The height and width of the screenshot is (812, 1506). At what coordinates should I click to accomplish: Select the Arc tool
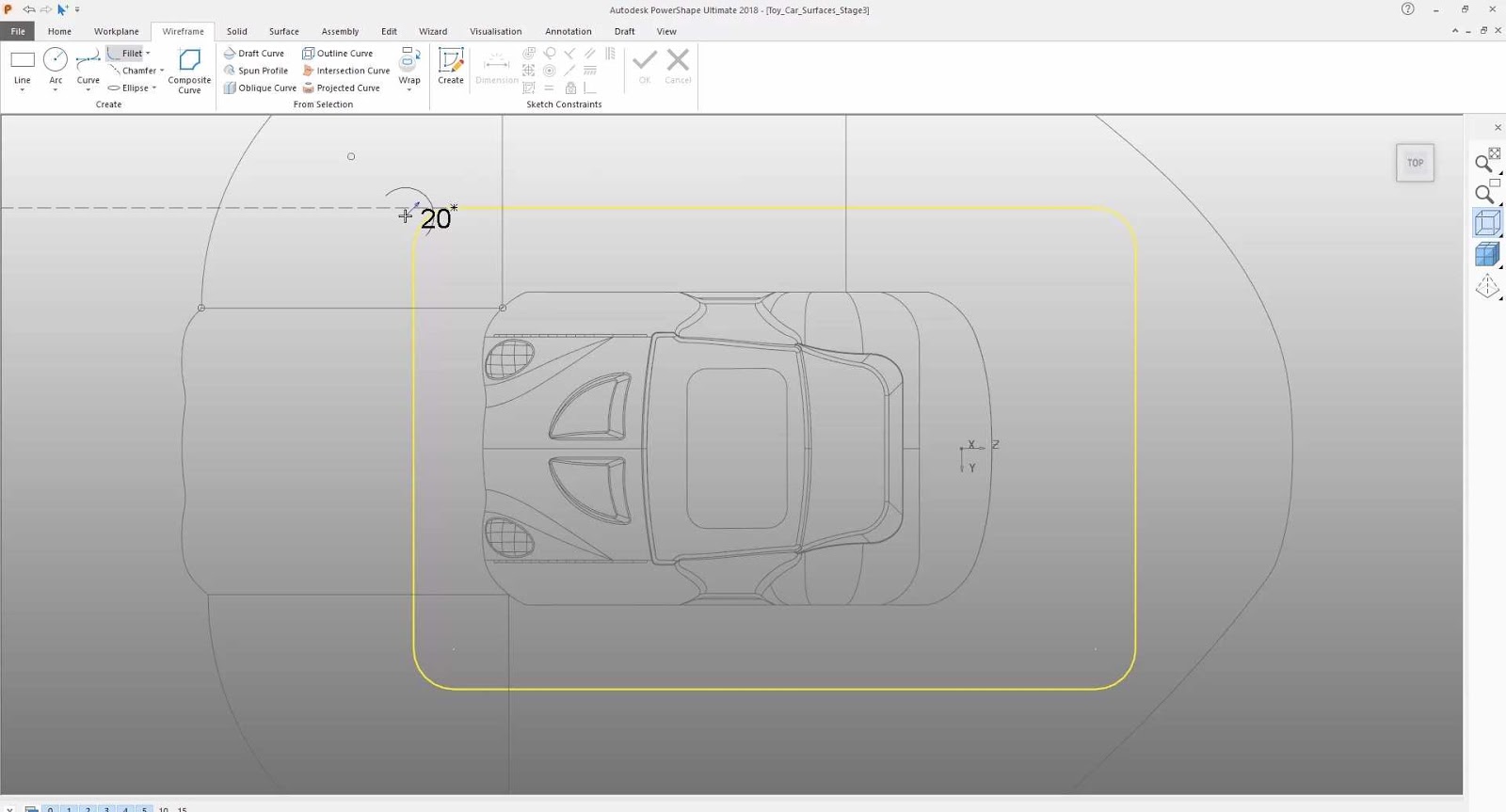[56, 67]
